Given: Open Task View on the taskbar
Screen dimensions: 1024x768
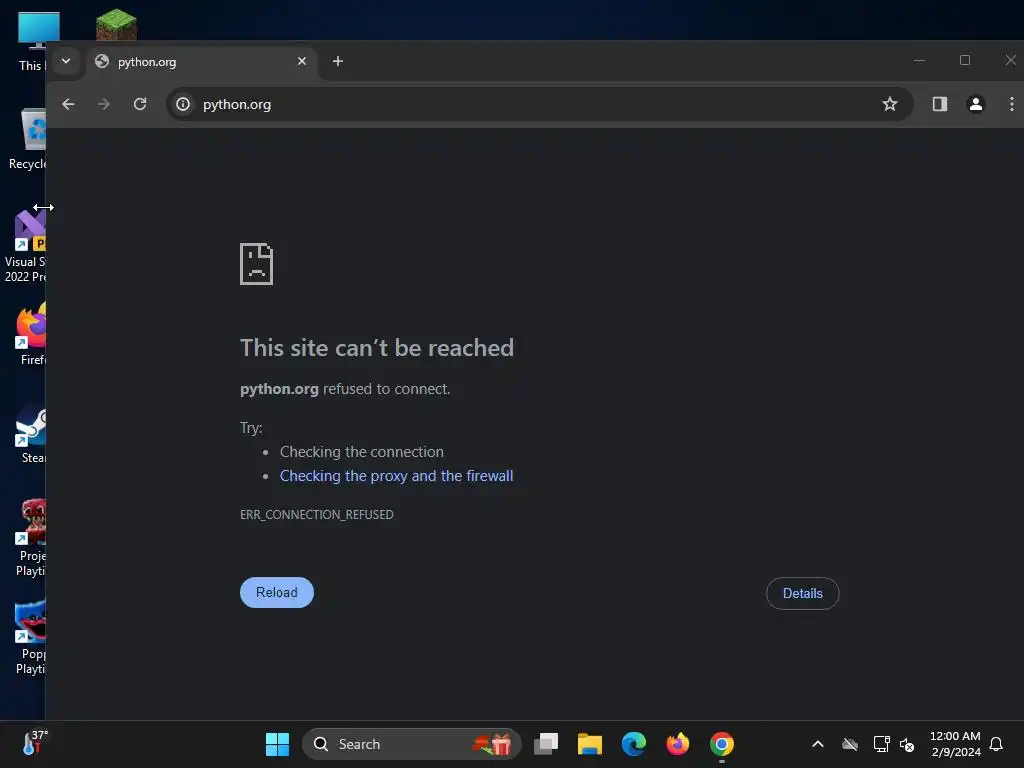Looking at the screenshot, I should point(546,744).
